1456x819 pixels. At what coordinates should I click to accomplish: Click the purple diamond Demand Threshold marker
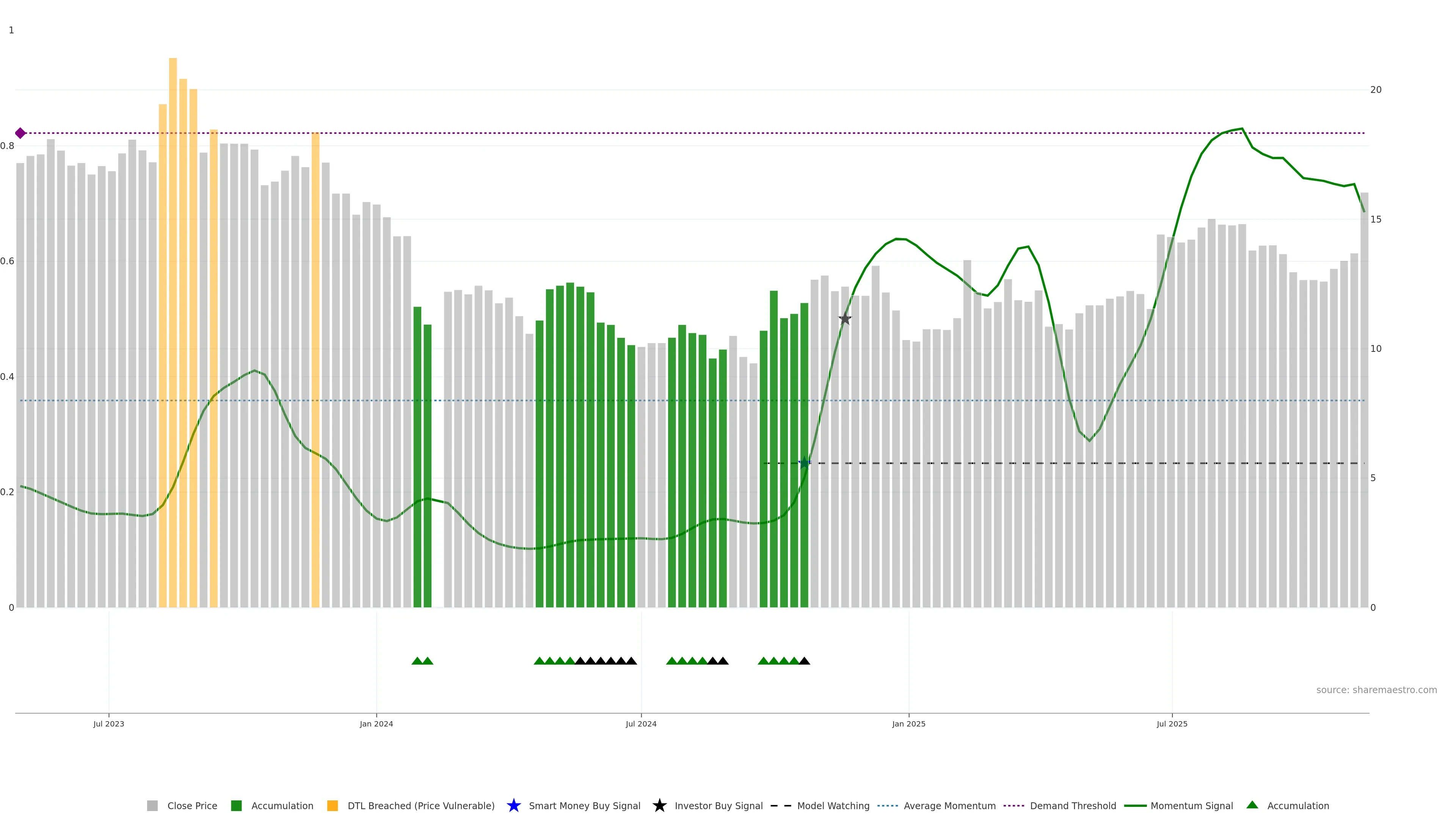click(x=20, y=133)
